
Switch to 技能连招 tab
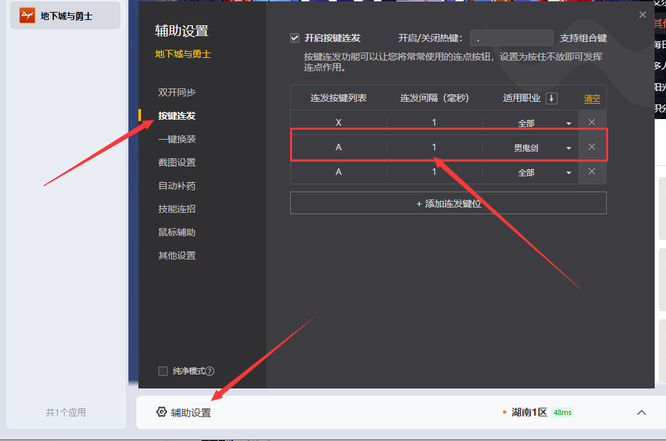click(177, 209)
